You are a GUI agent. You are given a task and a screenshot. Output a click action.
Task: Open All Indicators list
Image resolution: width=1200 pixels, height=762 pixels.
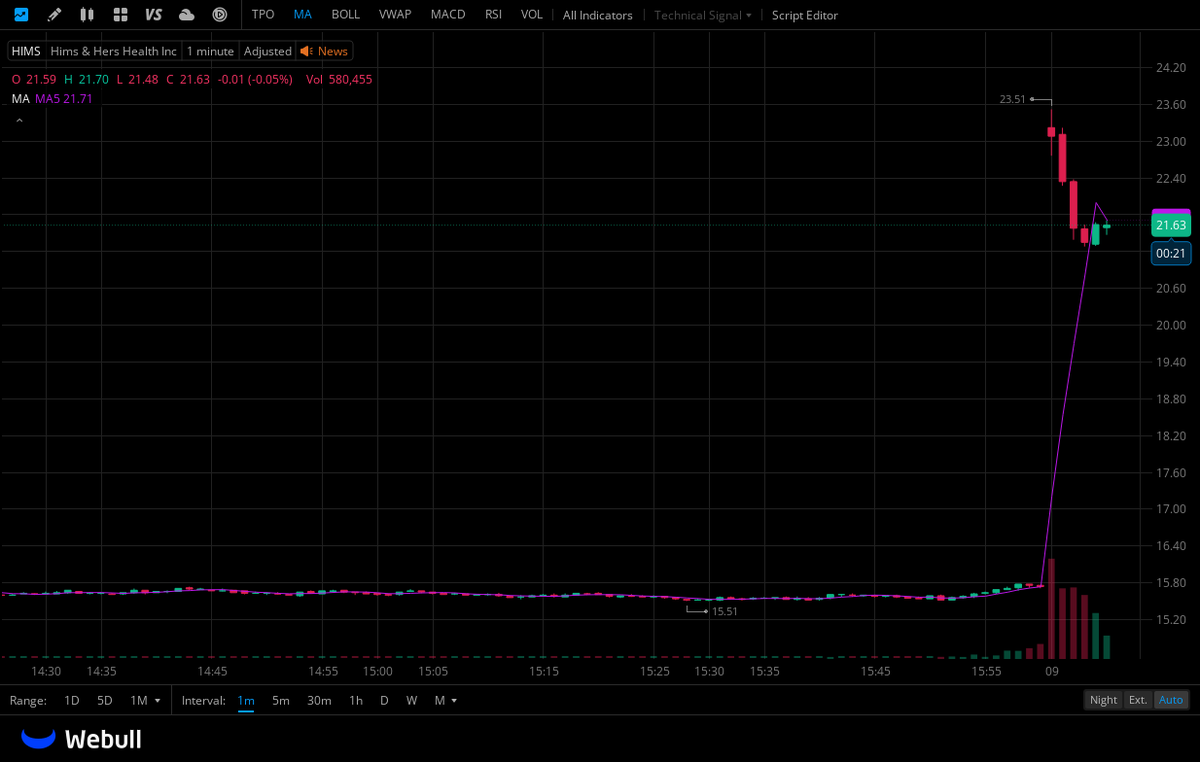click(x=598, y=15)
